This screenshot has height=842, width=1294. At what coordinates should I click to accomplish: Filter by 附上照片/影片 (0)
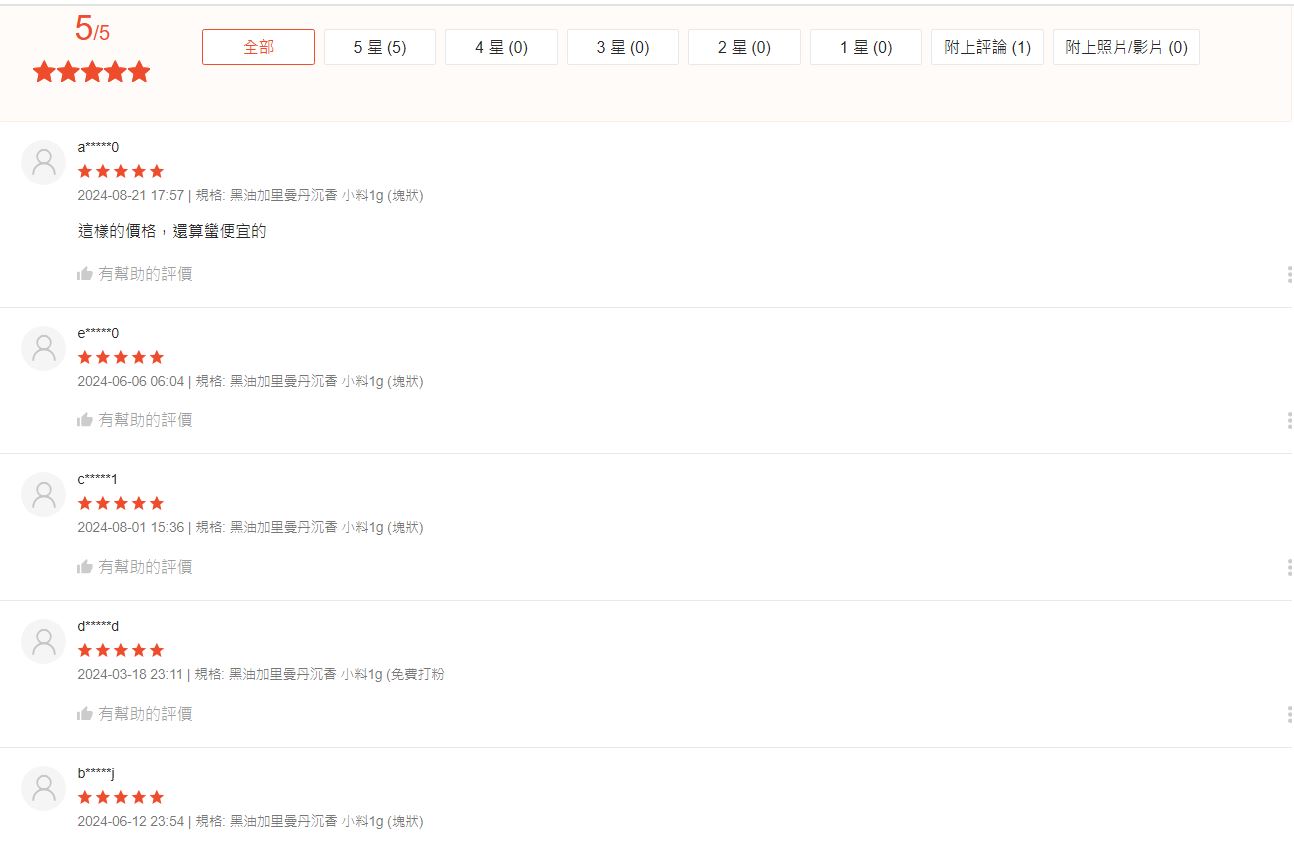coord(1126,47)
